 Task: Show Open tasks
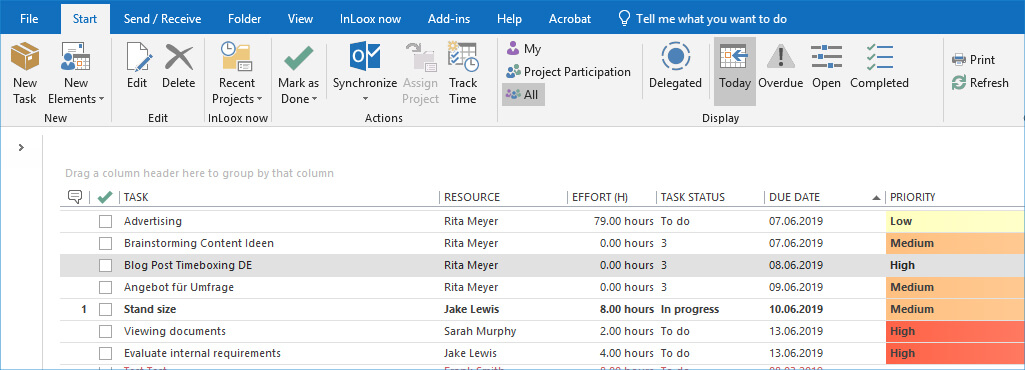(x=826, y=65)
